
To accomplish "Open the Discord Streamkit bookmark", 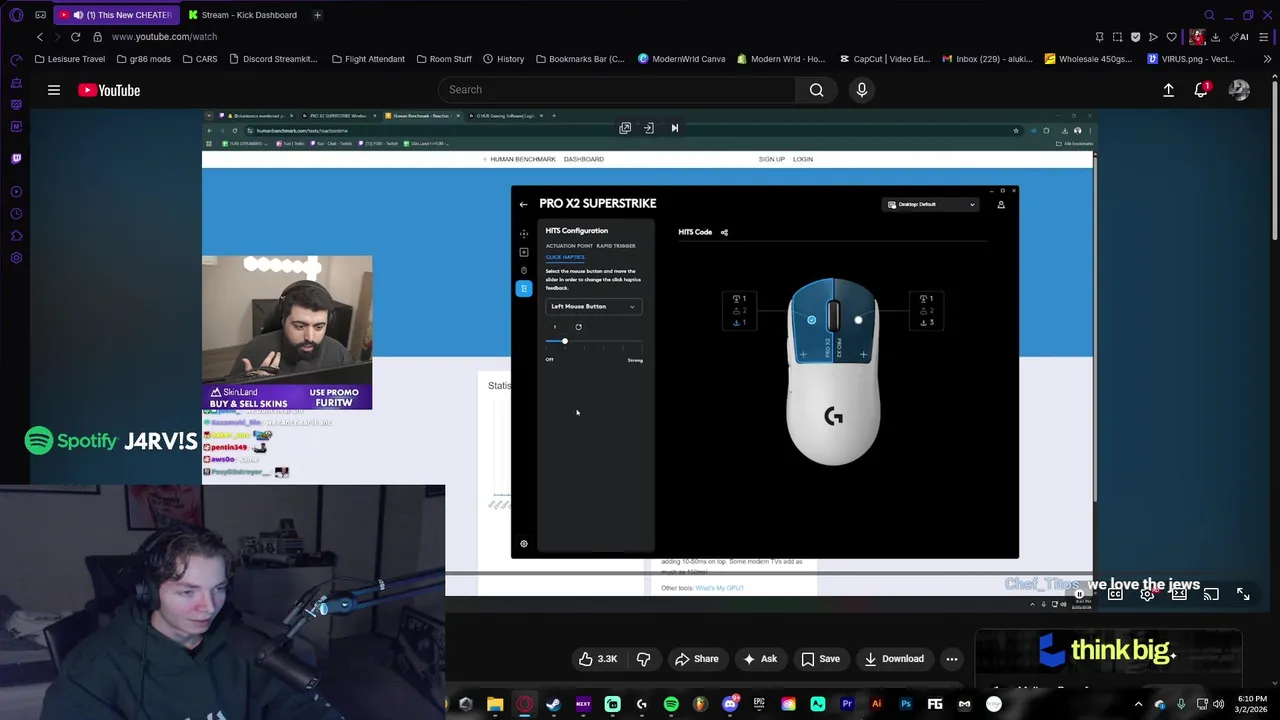I will (272, 59).
